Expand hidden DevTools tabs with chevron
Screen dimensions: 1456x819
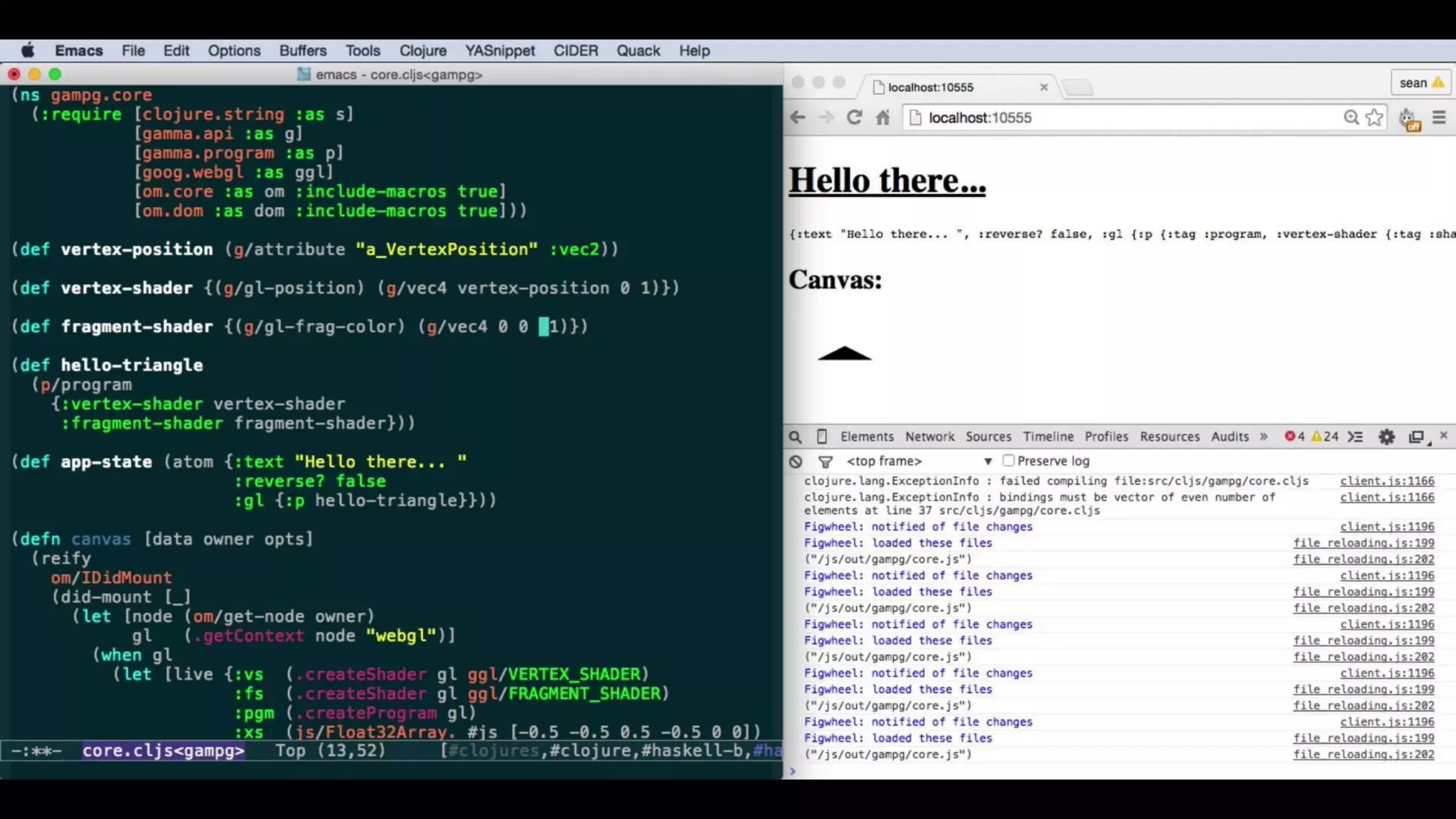pos(1263,437)
